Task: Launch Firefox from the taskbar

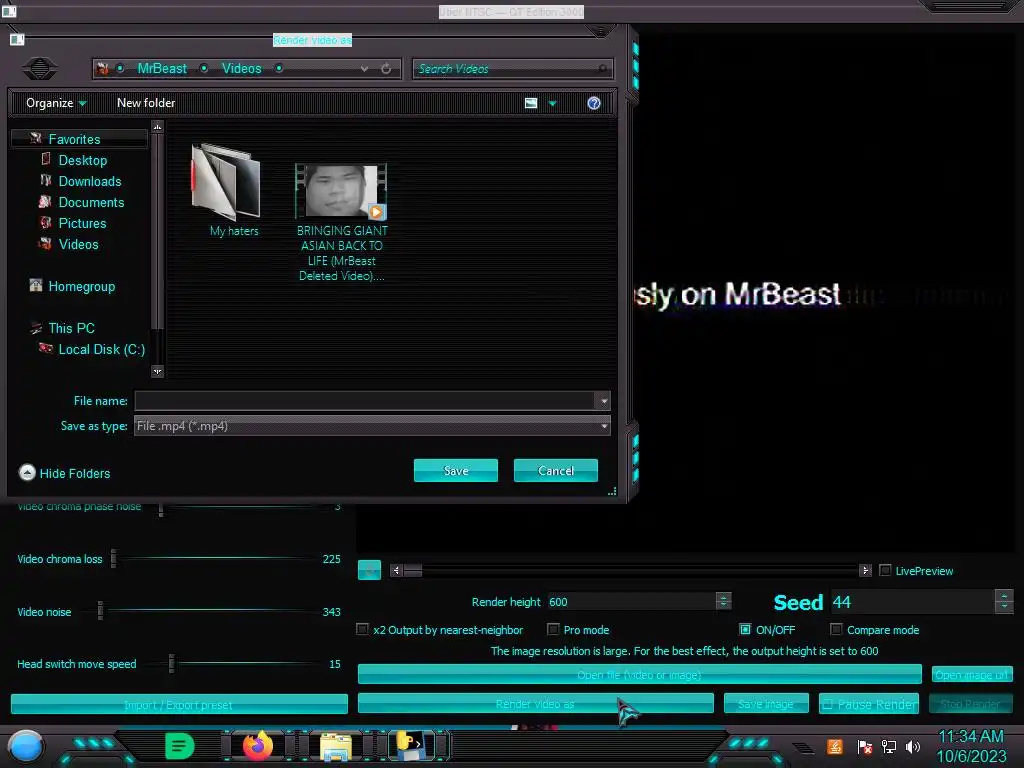Action: point(257,745)
